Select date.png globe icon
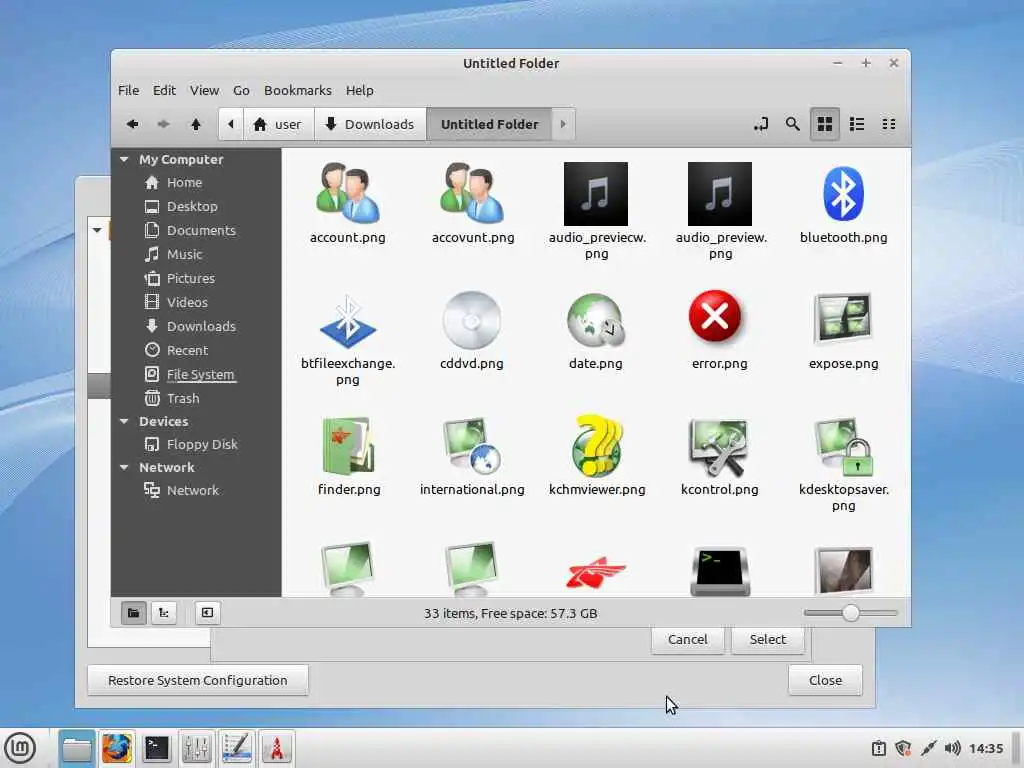 pos(596,320)
